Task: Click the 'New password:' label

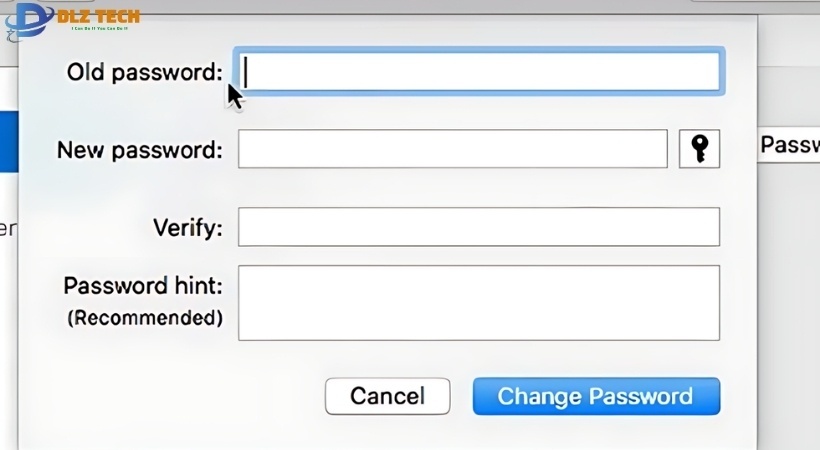Action: click(139, 150)
